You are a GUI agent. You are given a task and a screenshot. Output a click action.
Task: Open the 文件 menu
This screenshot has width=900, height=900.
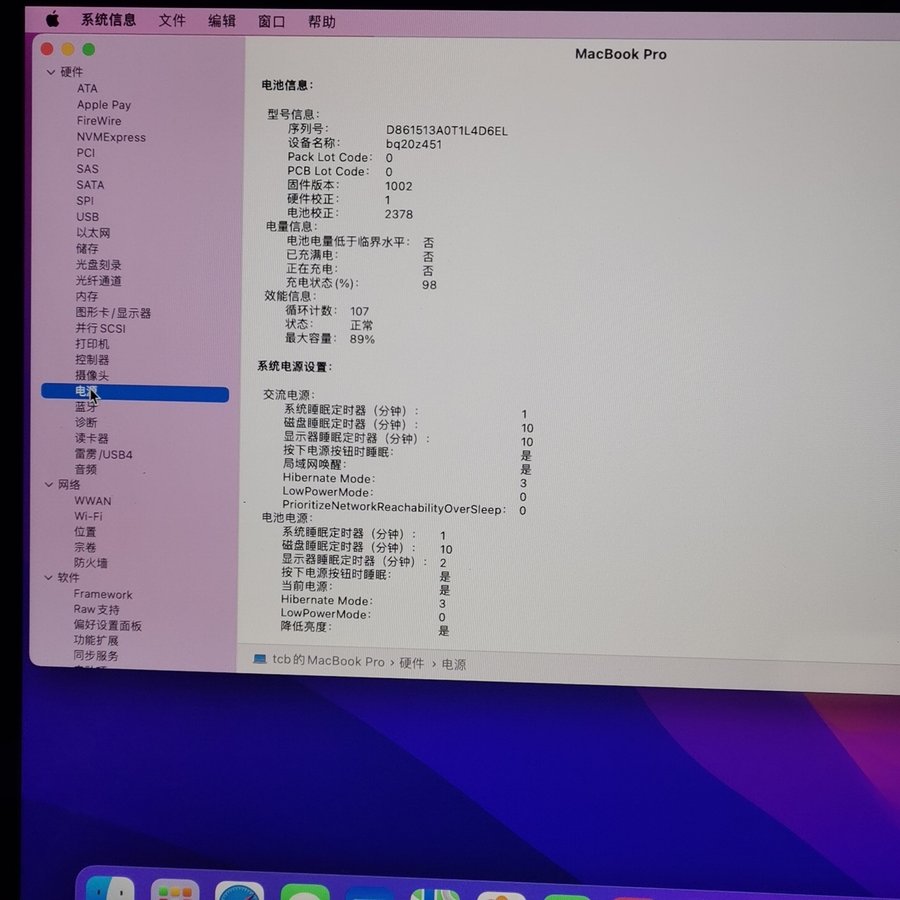click(172, 21)
